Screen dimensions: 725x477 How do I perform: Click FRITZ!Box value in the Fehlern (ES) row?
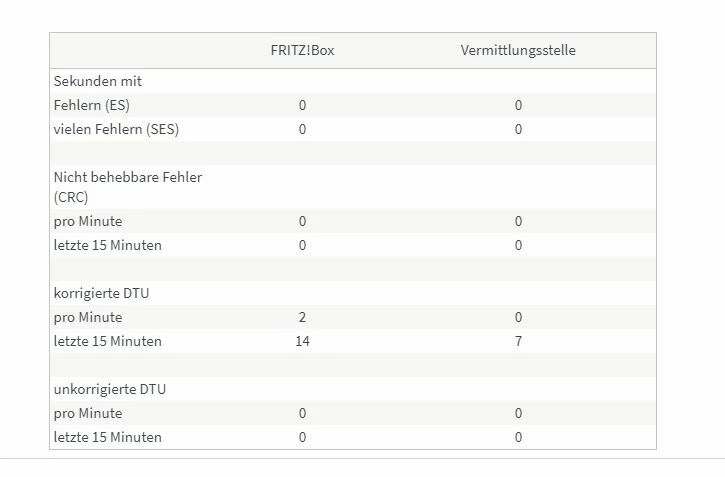(302, 105)
